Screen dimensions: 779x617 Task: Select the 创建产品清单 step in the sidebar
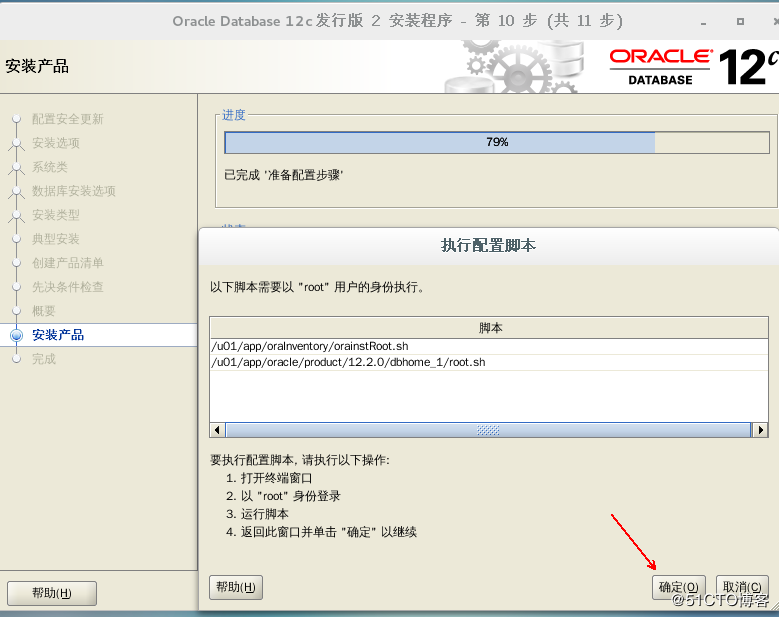pos(68,263)
